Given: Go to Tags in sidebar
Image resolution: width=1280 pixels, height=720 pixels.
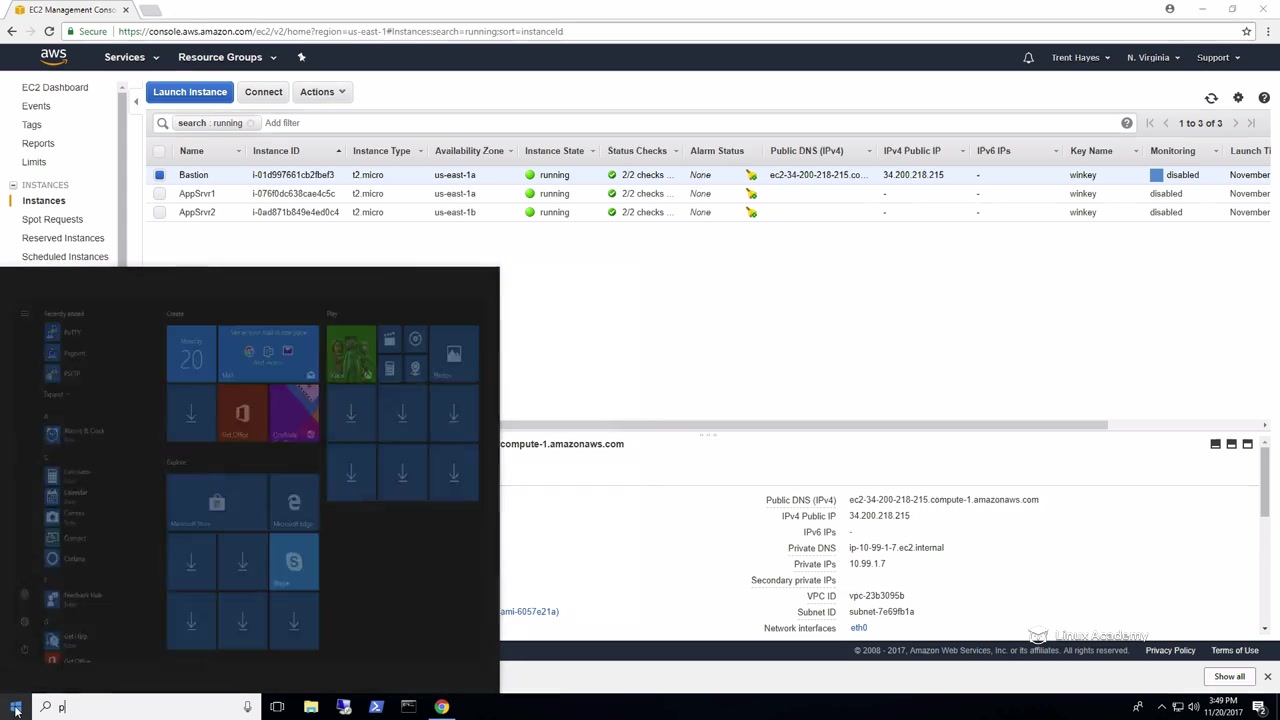Looking at the screenshot, I should (32, 125).
